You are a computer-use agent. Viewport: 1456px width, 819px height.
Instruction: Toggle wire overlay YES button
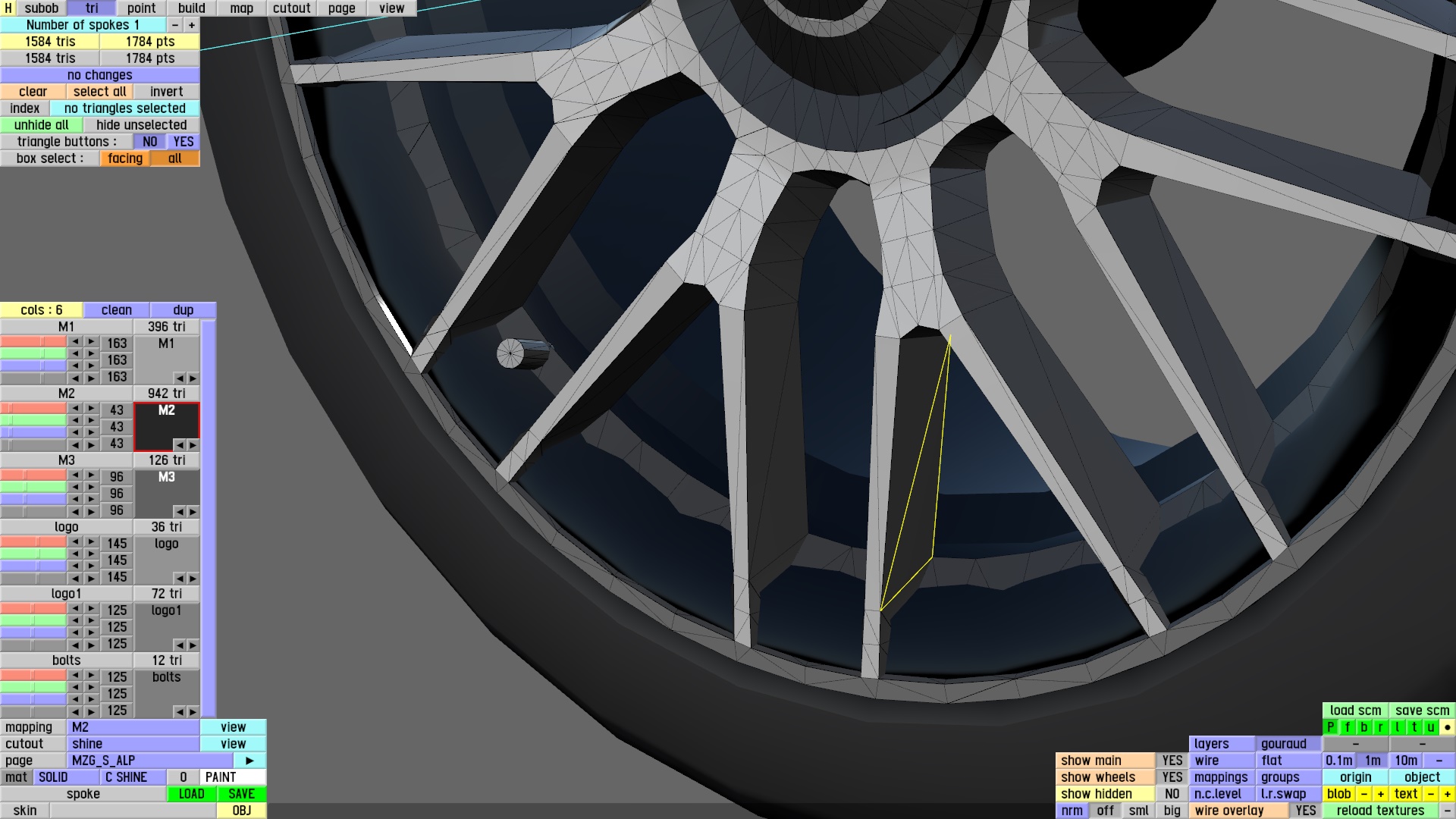[x=1305, y=811]
